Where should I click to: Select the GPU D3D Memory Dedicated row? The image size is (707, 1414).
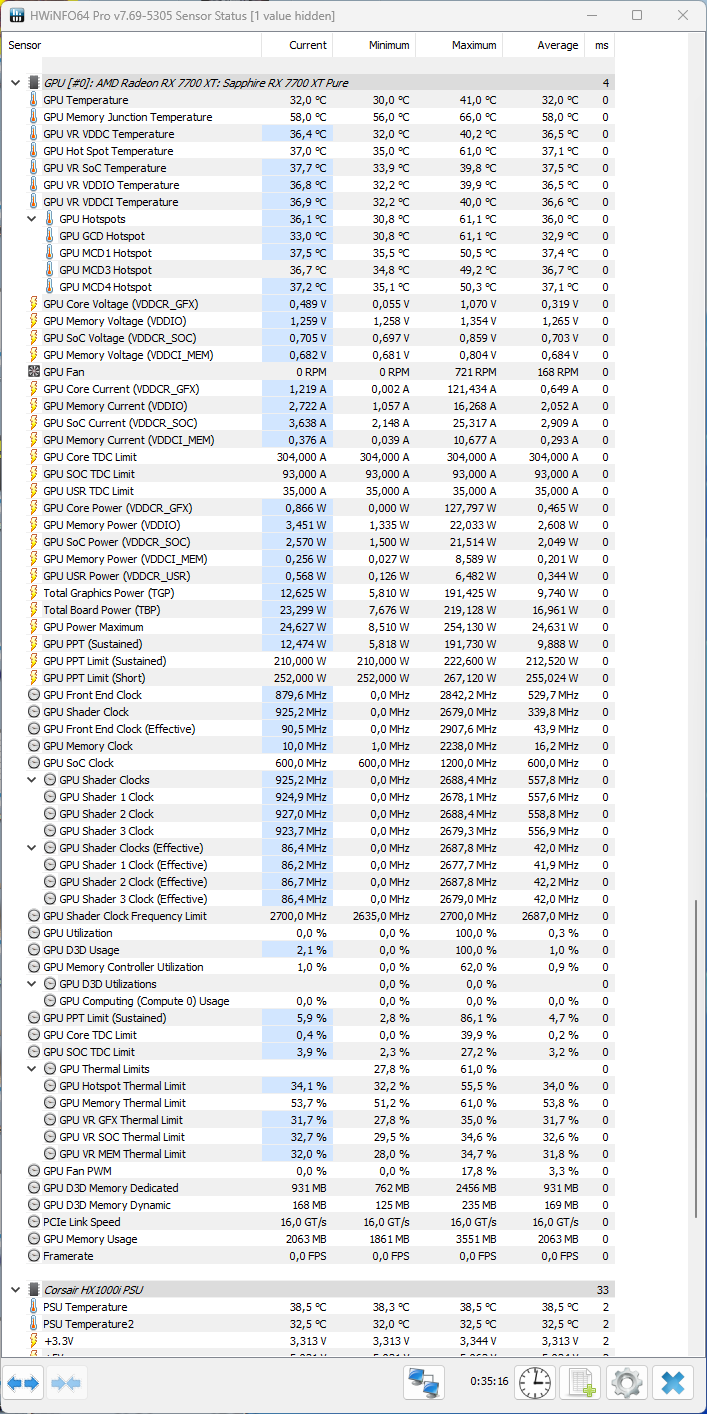309,1188
